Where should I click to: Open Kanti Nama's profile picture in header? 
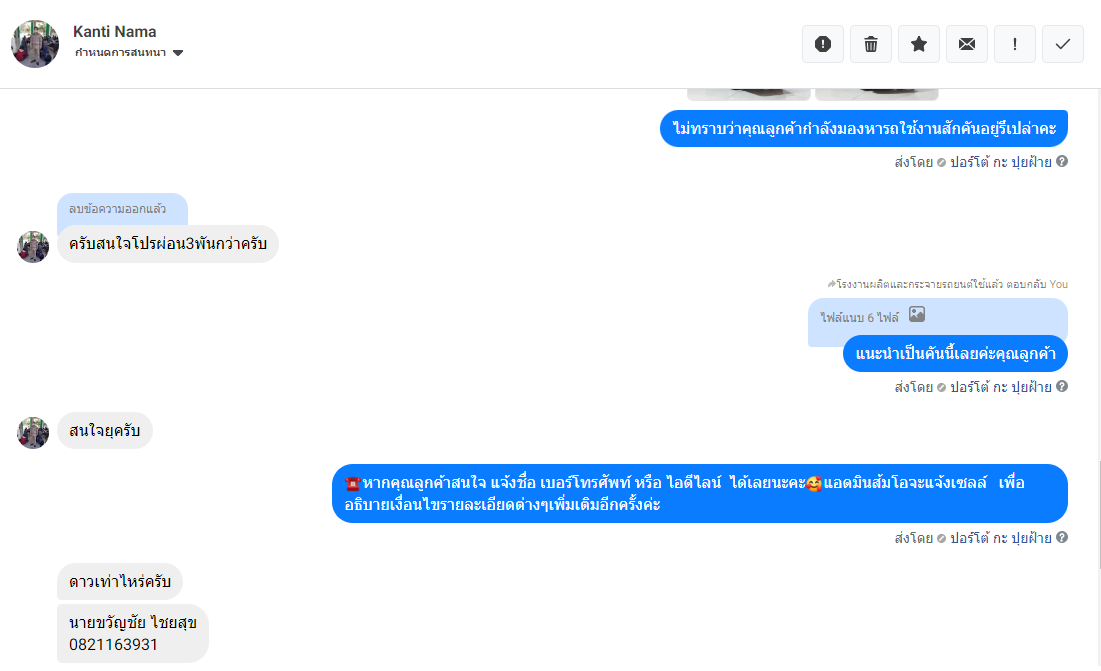(35, 44)
